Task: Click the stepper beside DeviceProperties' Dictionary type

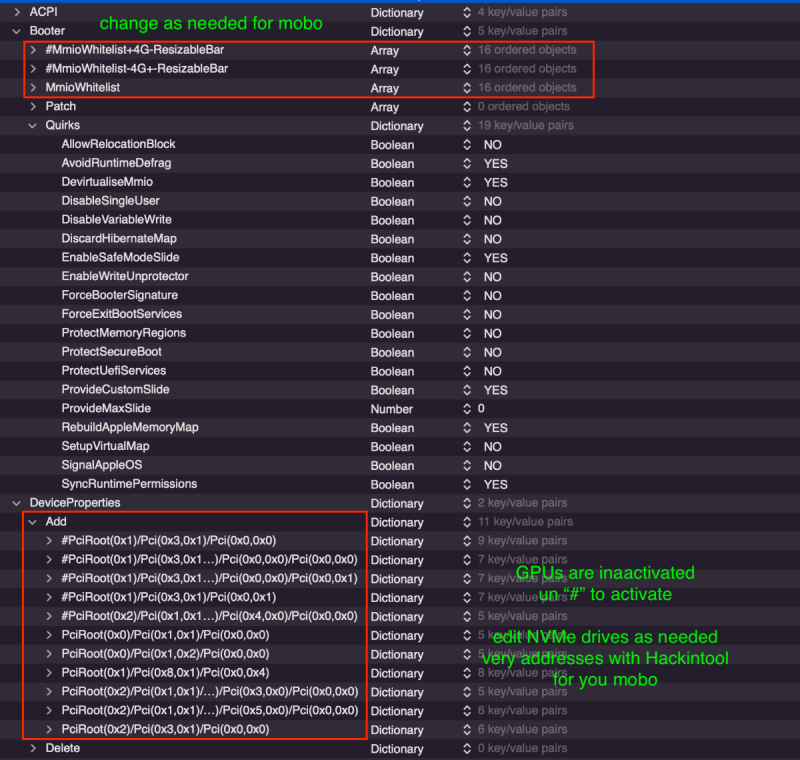Action: coord(467,503)
